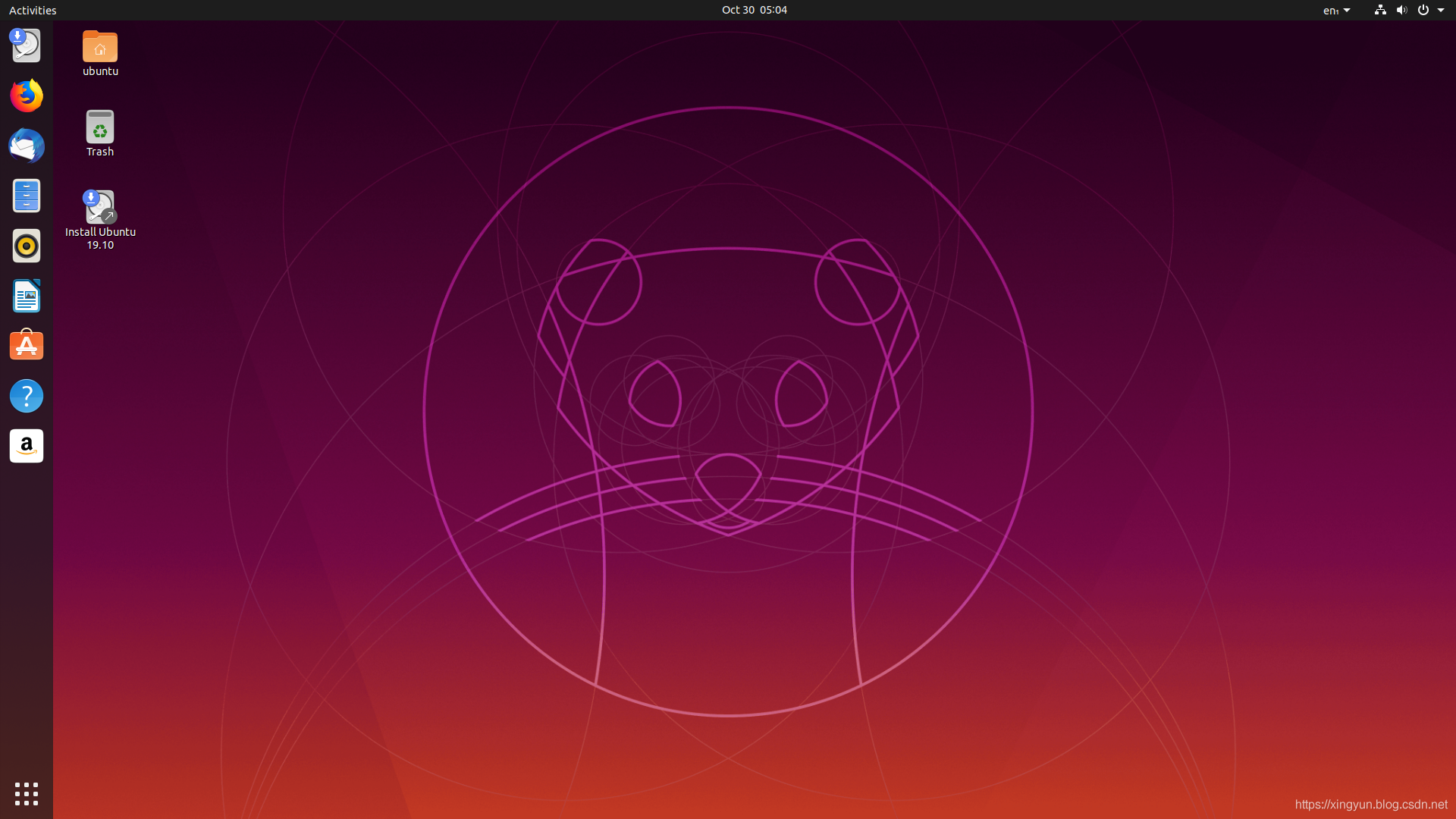Open the Help question mark icon
This screenshot has width=1456, height=819.
[27, 396]
